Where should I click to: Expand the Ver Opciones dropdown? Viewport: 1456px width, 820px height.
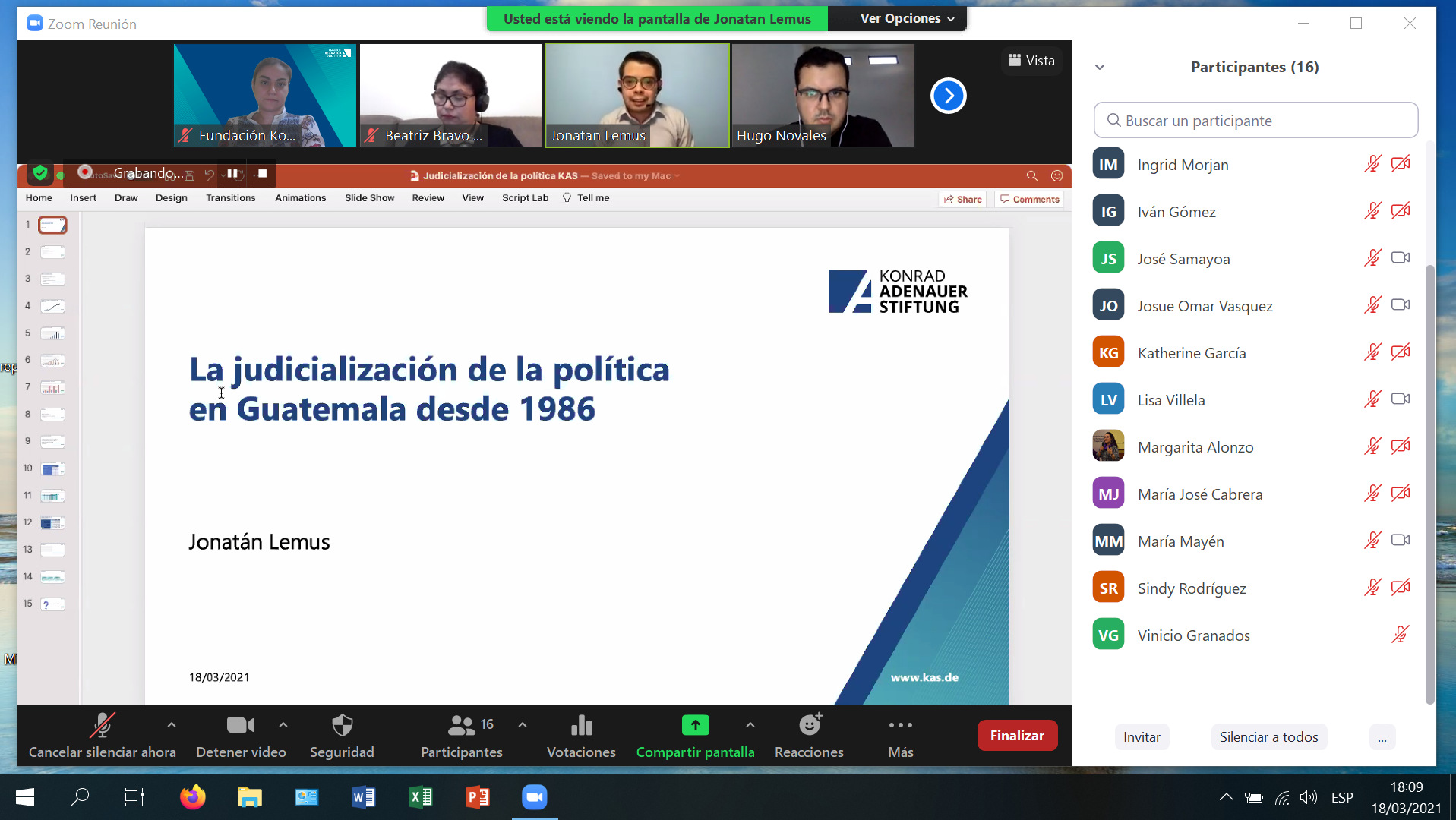click(906, 18)
